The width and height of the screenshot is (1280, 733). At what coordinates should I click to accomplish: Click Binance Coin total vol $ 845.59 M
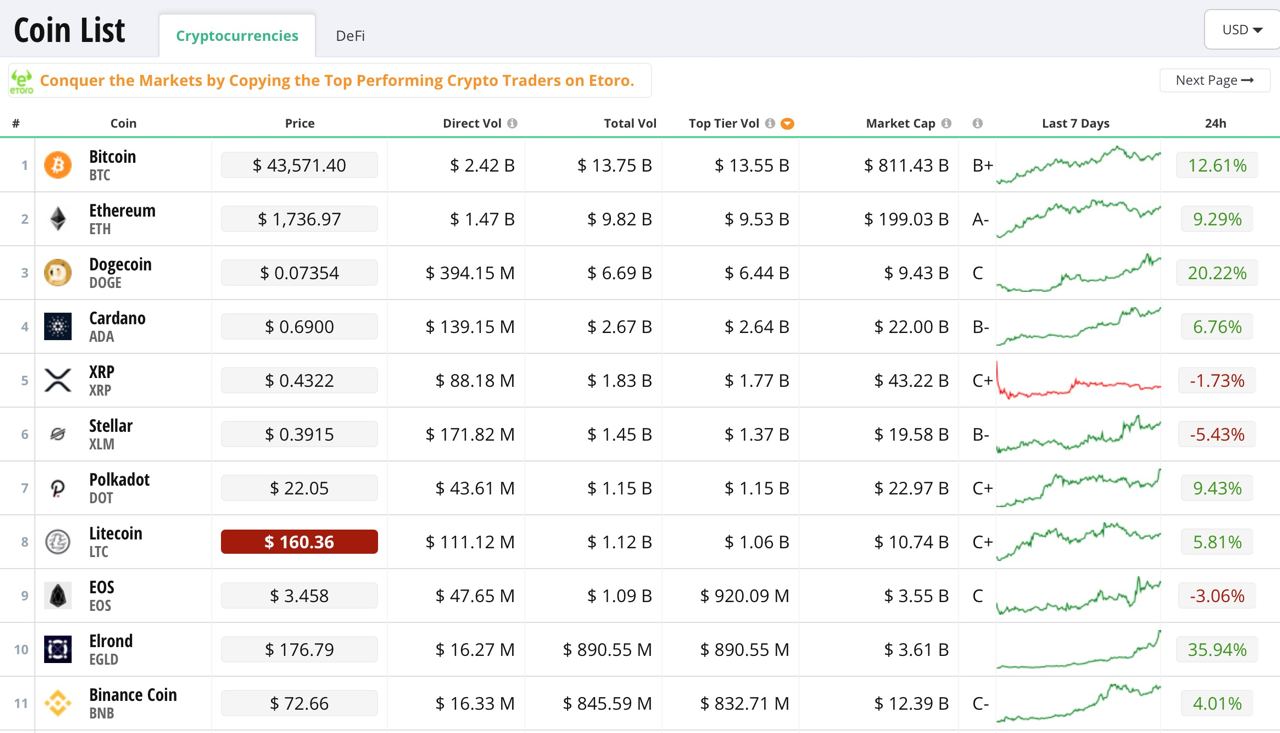[607, 704]
